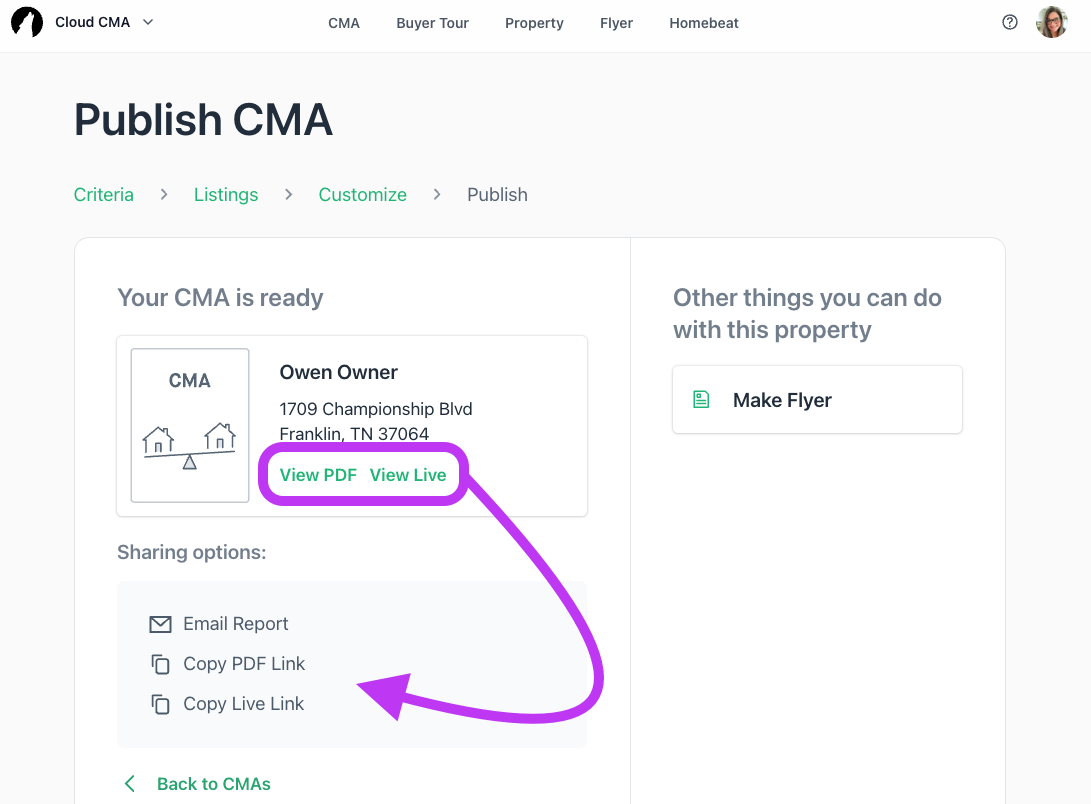Image resolution: width=1091 pixels, height=804 pixels.
Task: Click Back to CMAs
Action: (213, 783)
